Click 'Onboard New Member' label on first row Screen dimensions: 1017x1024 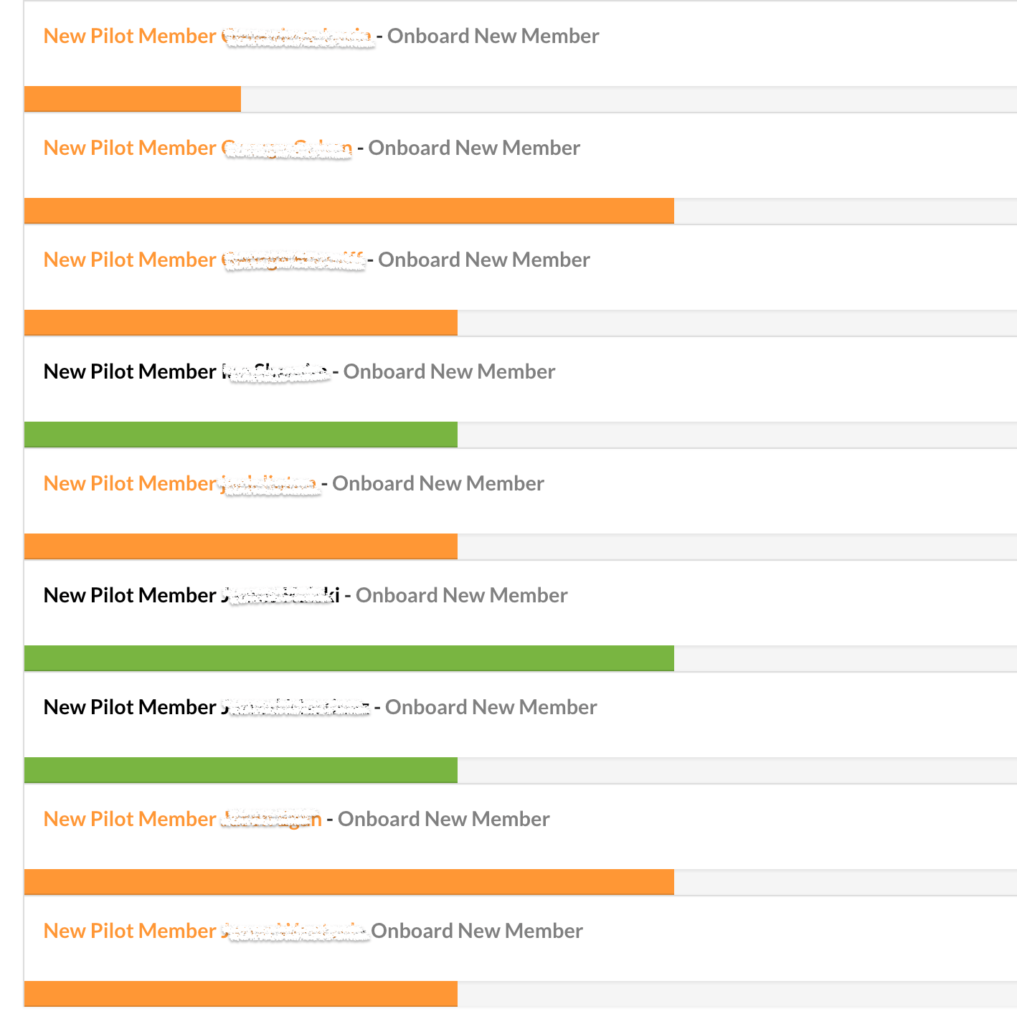tap(493, 35)
